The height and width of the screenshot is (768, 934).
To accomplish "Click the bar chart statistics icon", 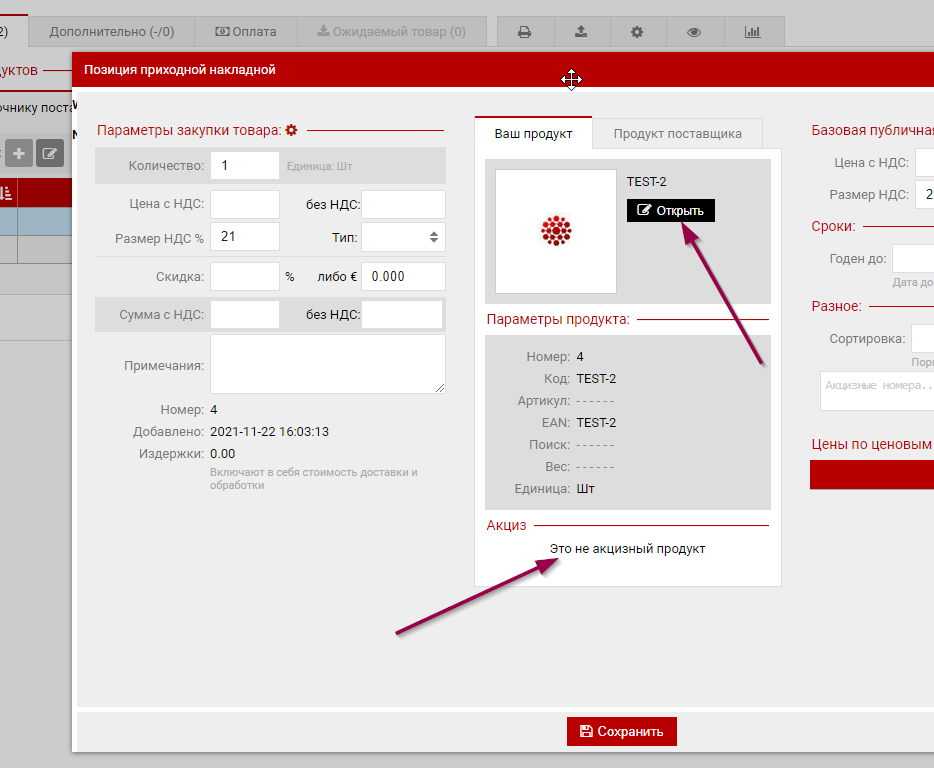I will tap(752, 32).
